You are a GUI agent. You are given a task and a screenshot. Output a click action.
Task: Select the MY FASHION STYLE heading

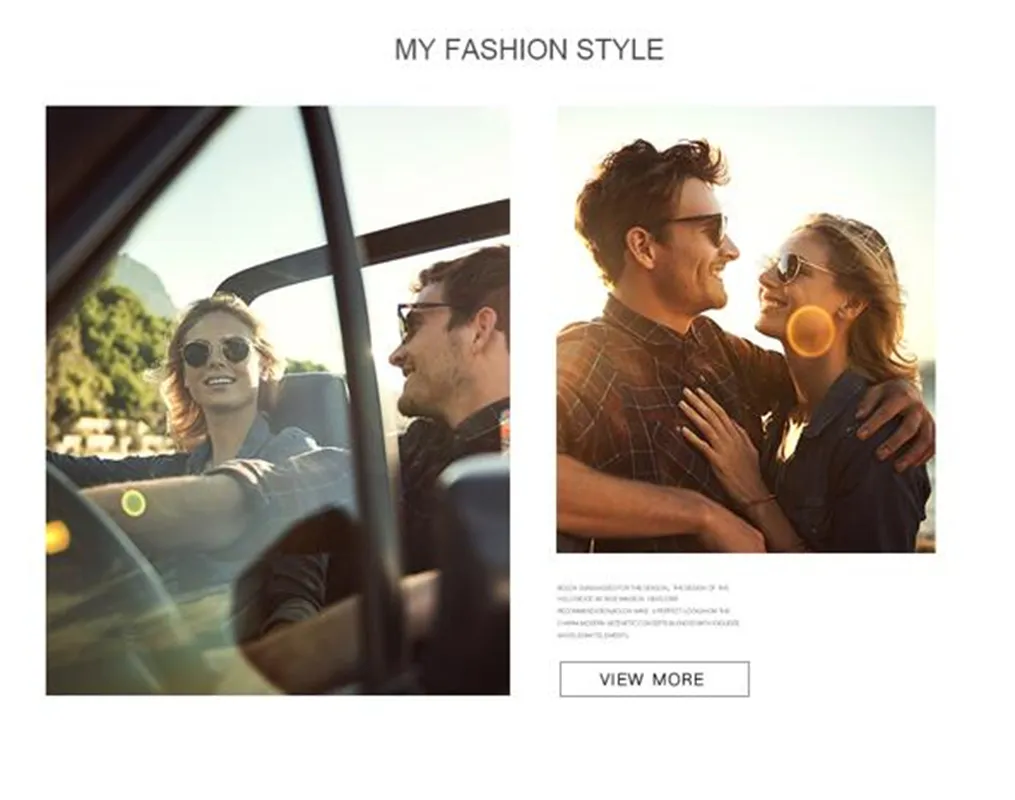click(x=529, y=50)
